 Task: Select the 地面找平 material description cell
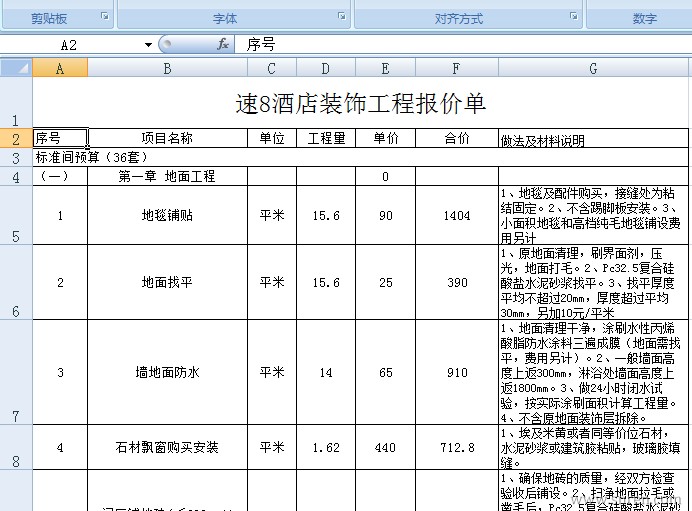593,282
